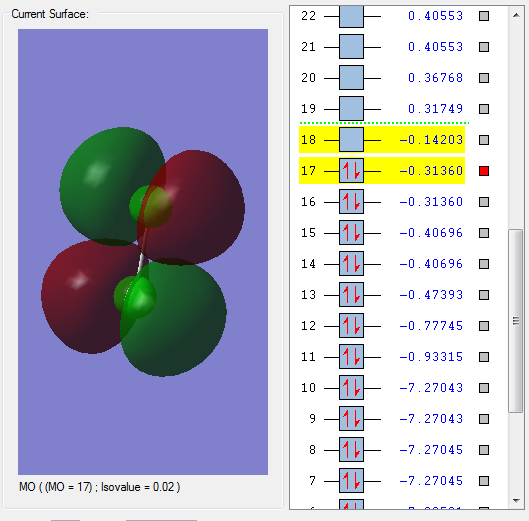The height and width of the screenshot is (521, 529).
Task: Click the electron pair box of orbital 15
Action: point(351,233)
